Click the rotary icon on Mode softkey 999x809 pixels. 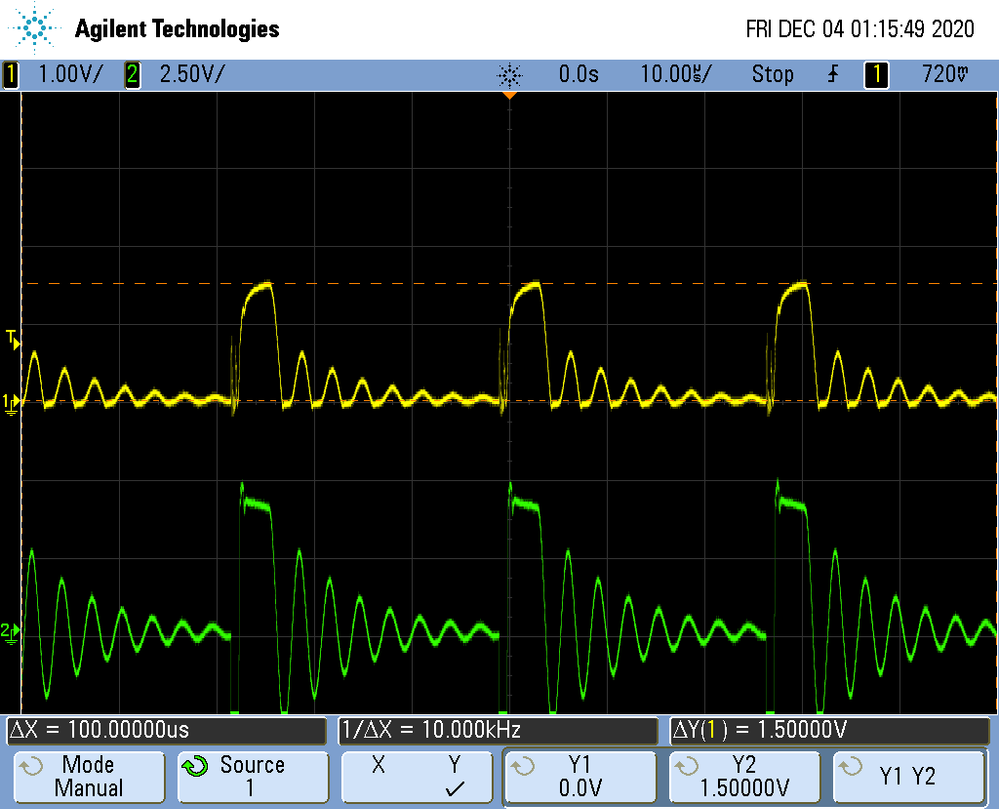31,766
